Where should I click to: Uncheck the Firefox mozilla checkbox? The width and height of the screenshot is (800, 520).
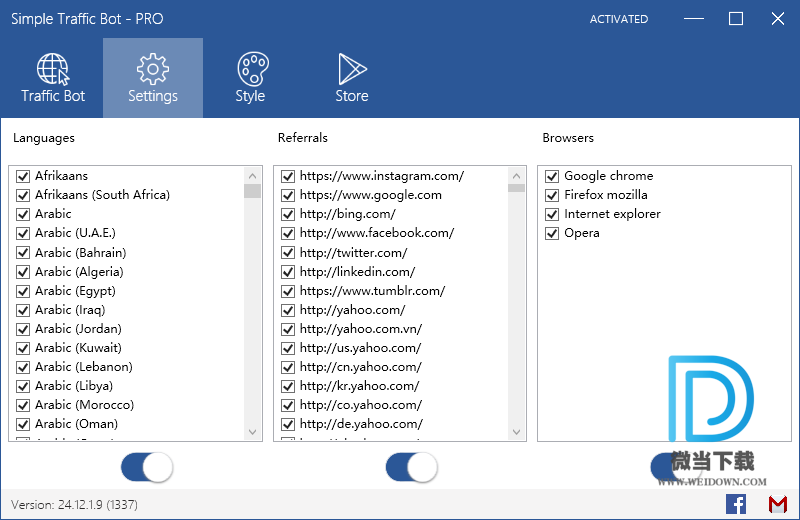(551, 195)
